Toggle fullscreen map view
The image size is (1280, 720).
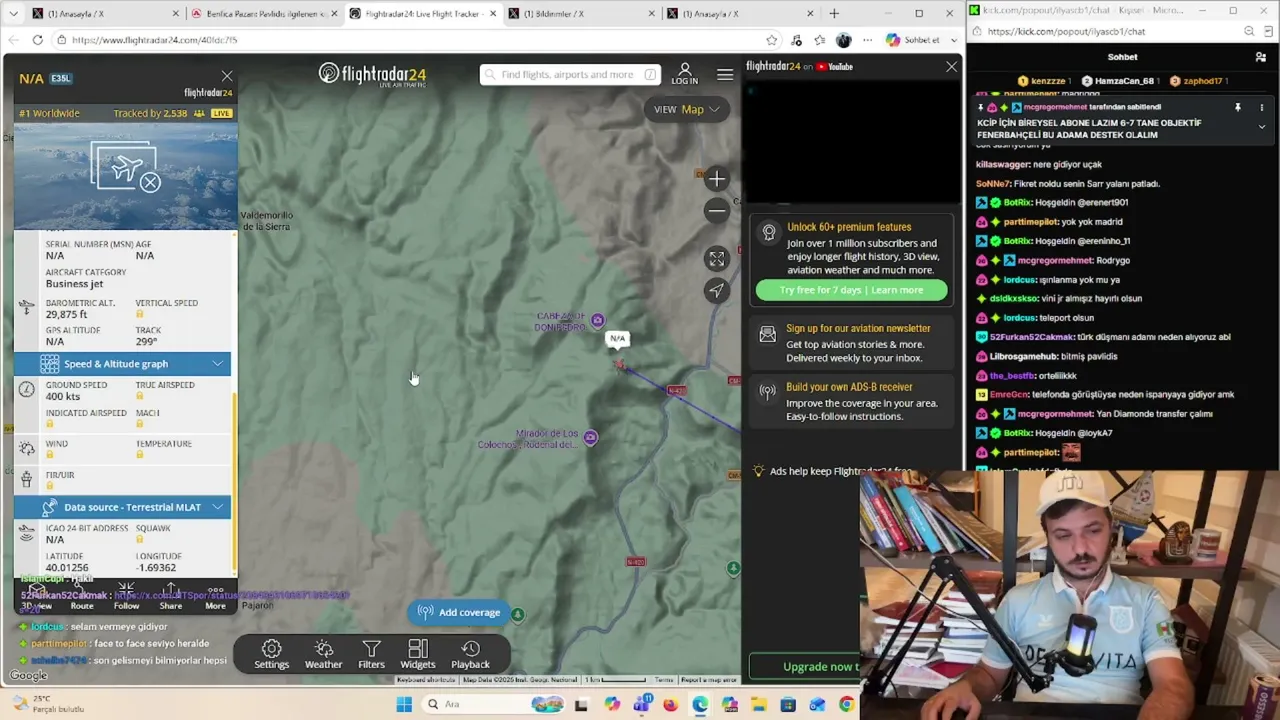(716, 259)
